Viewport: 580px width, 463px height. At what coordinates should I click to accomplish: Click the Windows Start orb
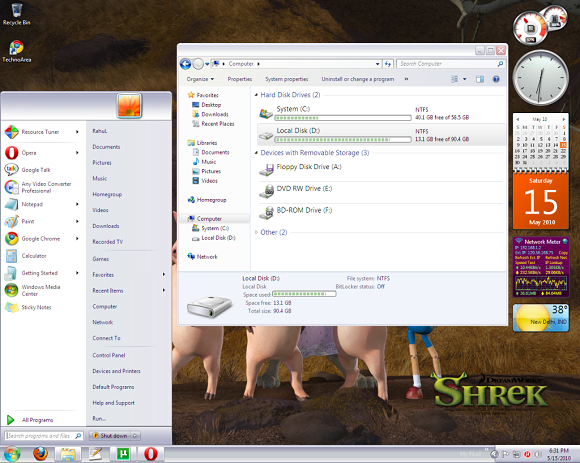point(12,454)
